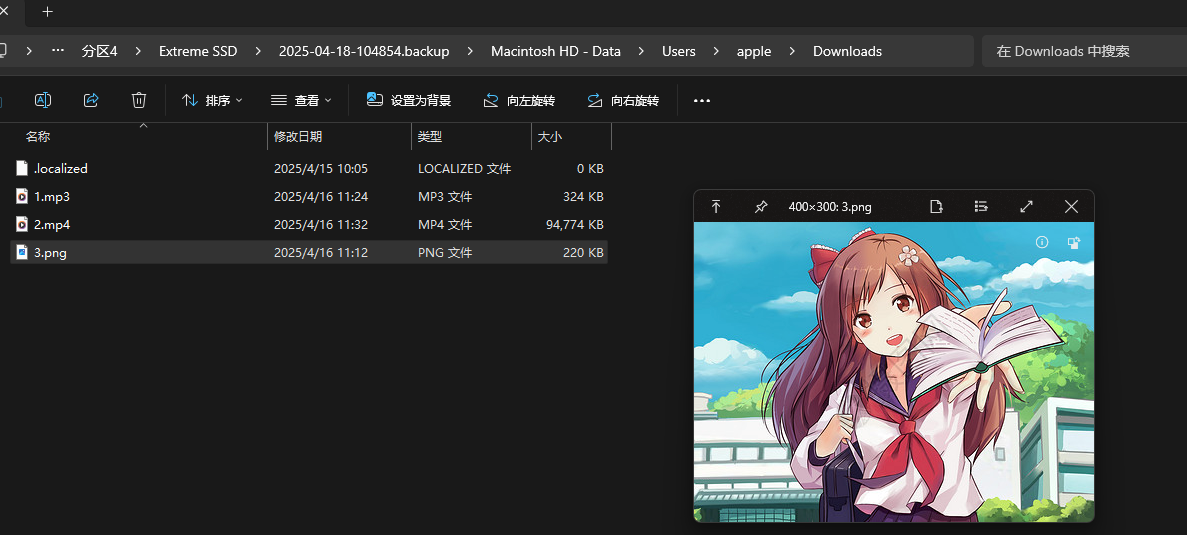1187x535 pixels.
Task: Click the copy-image icon beside info icon
Action: pos(1073,242)
